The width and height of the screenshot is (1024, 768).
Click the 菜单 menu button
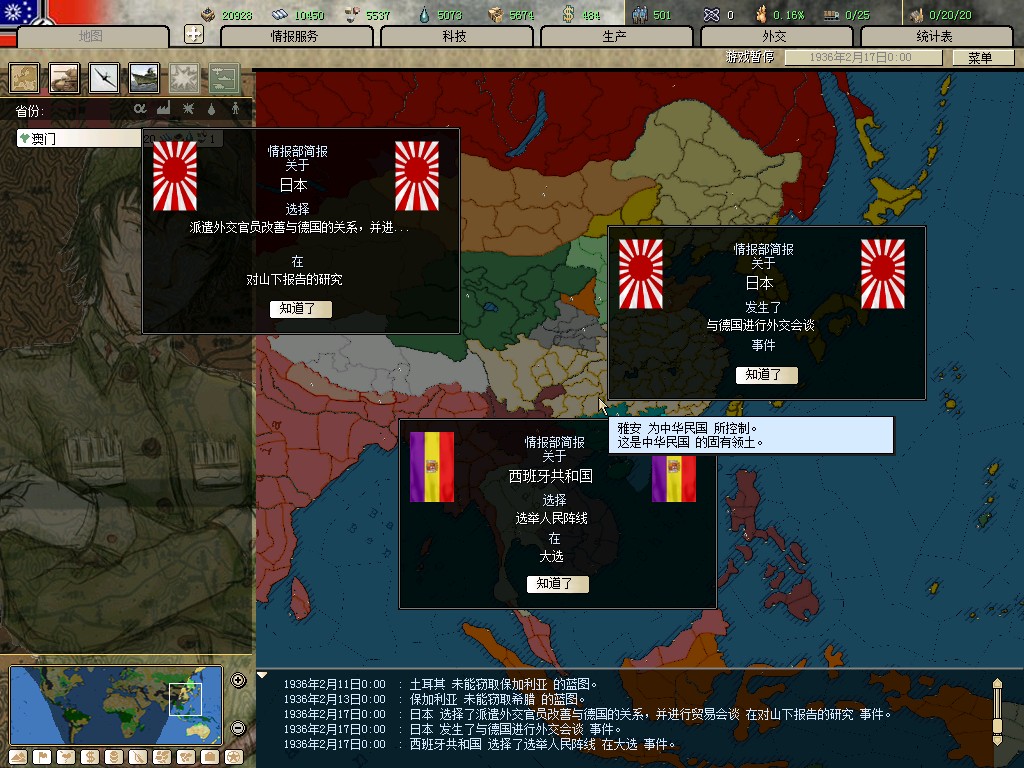(979, 58)
